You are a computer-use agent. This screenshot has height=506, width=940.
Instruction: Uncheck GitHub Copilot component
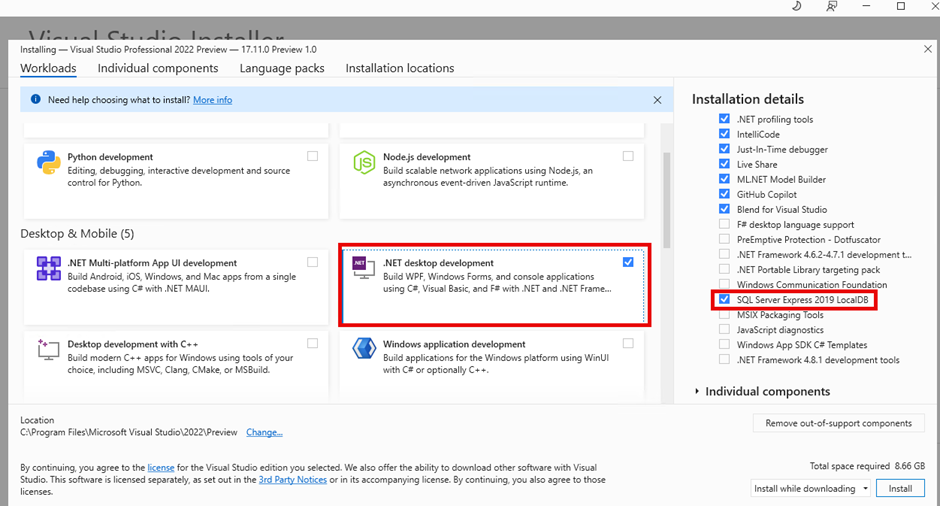click(724, 194)
